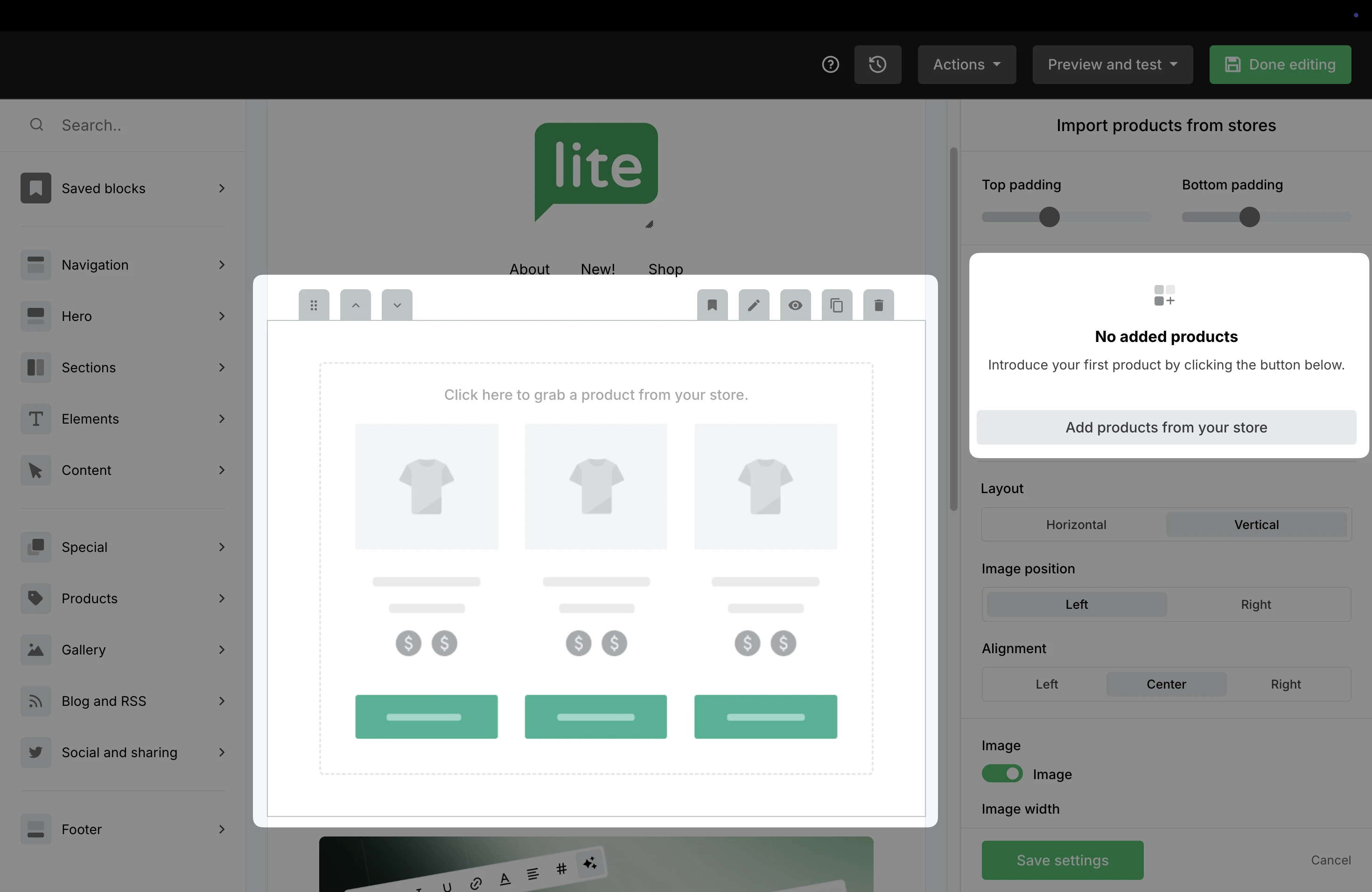Edit block with the pencil icon
This screenshot has width=1372, height=892.
point(754,305)
